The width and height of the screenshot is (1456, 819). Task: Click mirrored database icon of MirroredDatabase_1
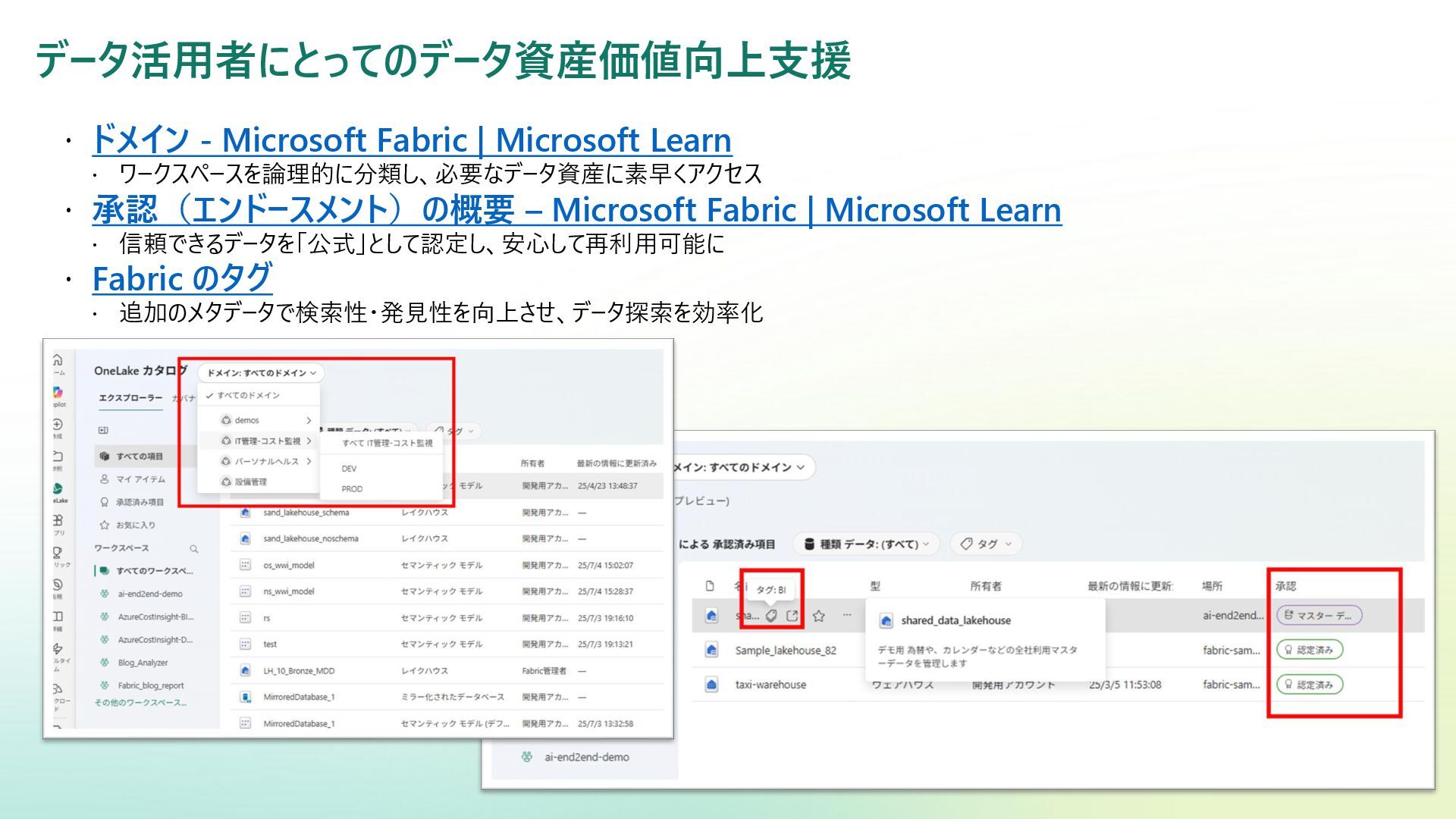coord(245,697)
